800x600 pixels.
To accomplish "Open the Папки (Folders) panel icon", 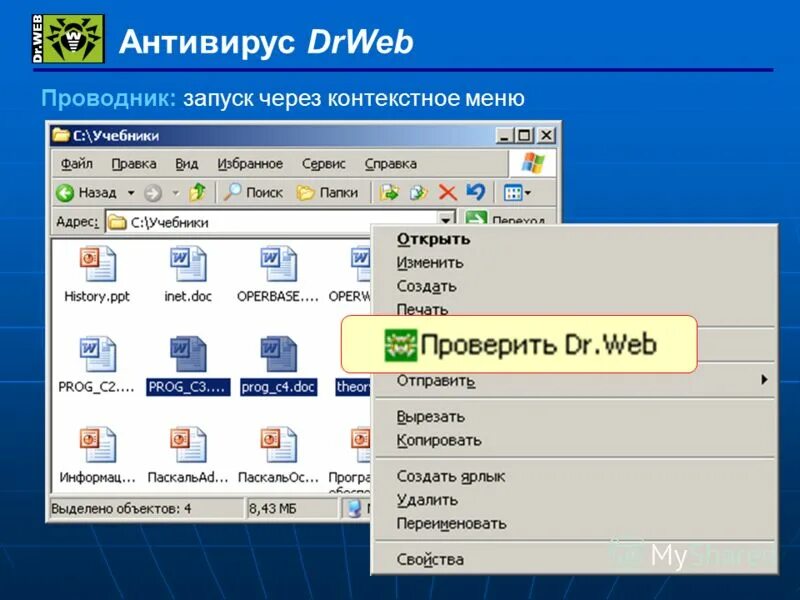I will 305,190.
